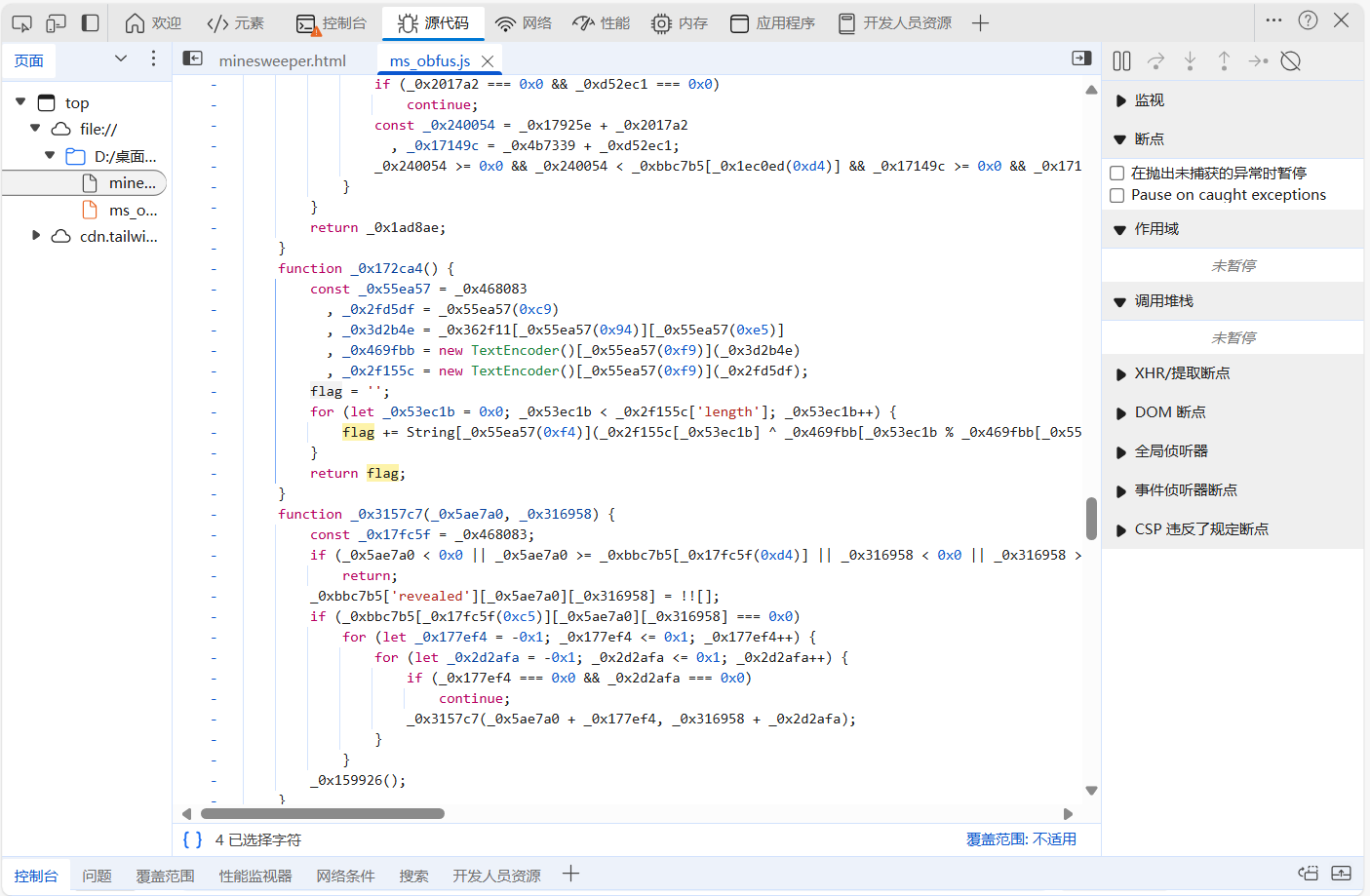Close the ms_obfus.js tab
The image size is (1370, 896).
tap(488, 60)
